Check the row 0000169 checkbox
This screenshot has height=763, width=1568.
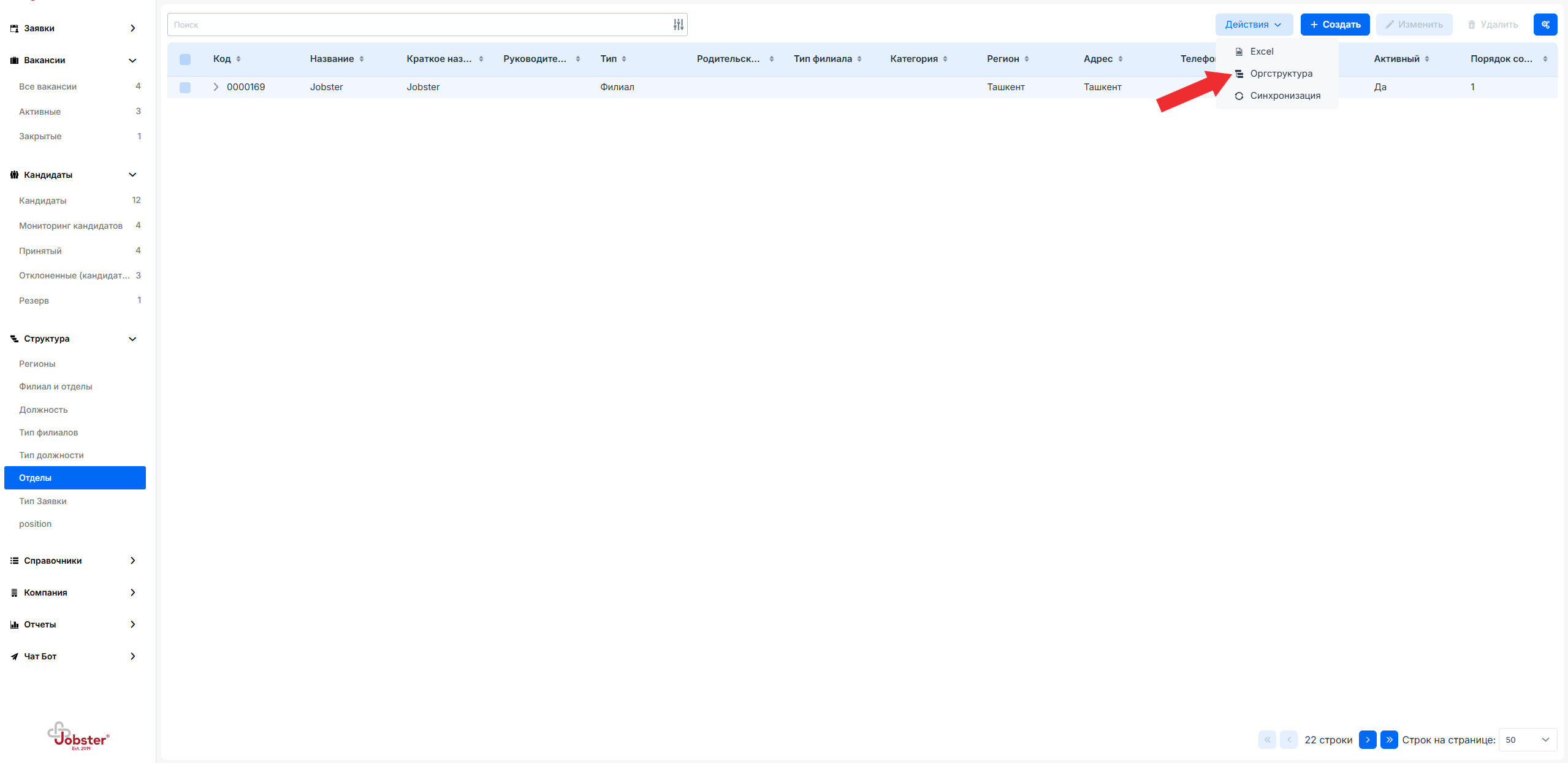[x=185, y=87]
